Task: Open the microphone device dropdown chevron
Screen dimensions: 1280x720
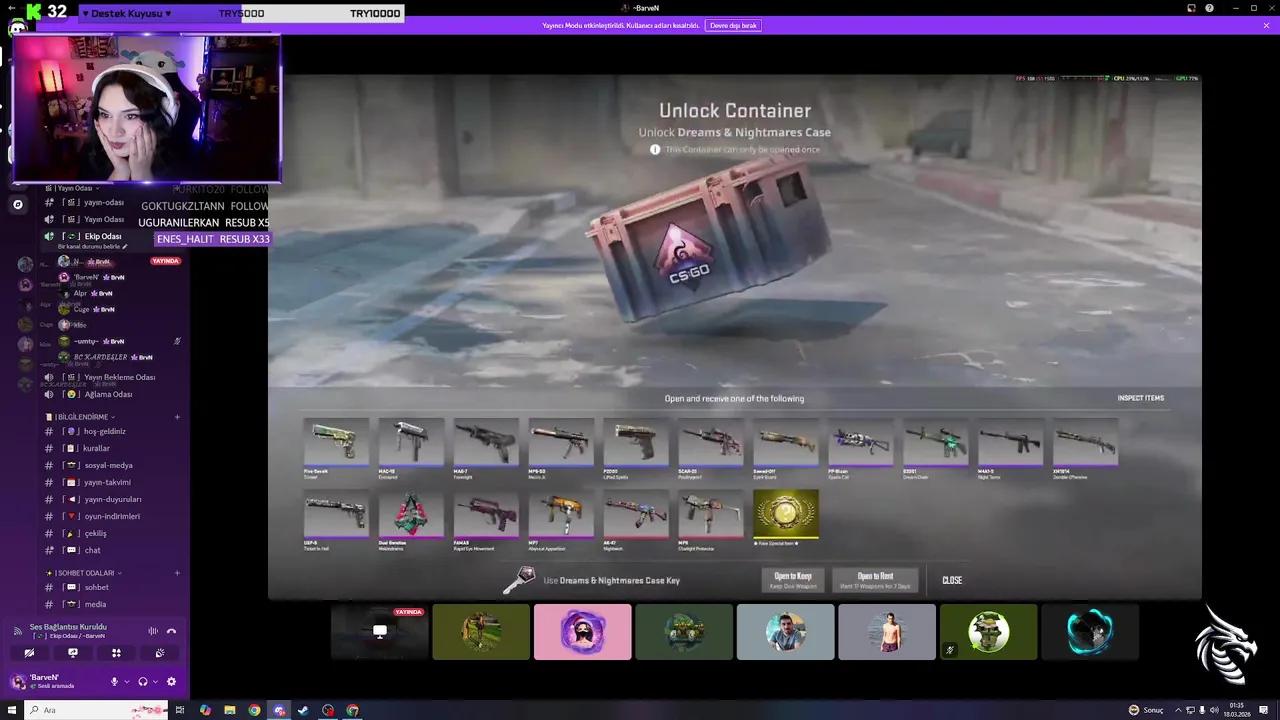Action: click(x=127, y=681)
